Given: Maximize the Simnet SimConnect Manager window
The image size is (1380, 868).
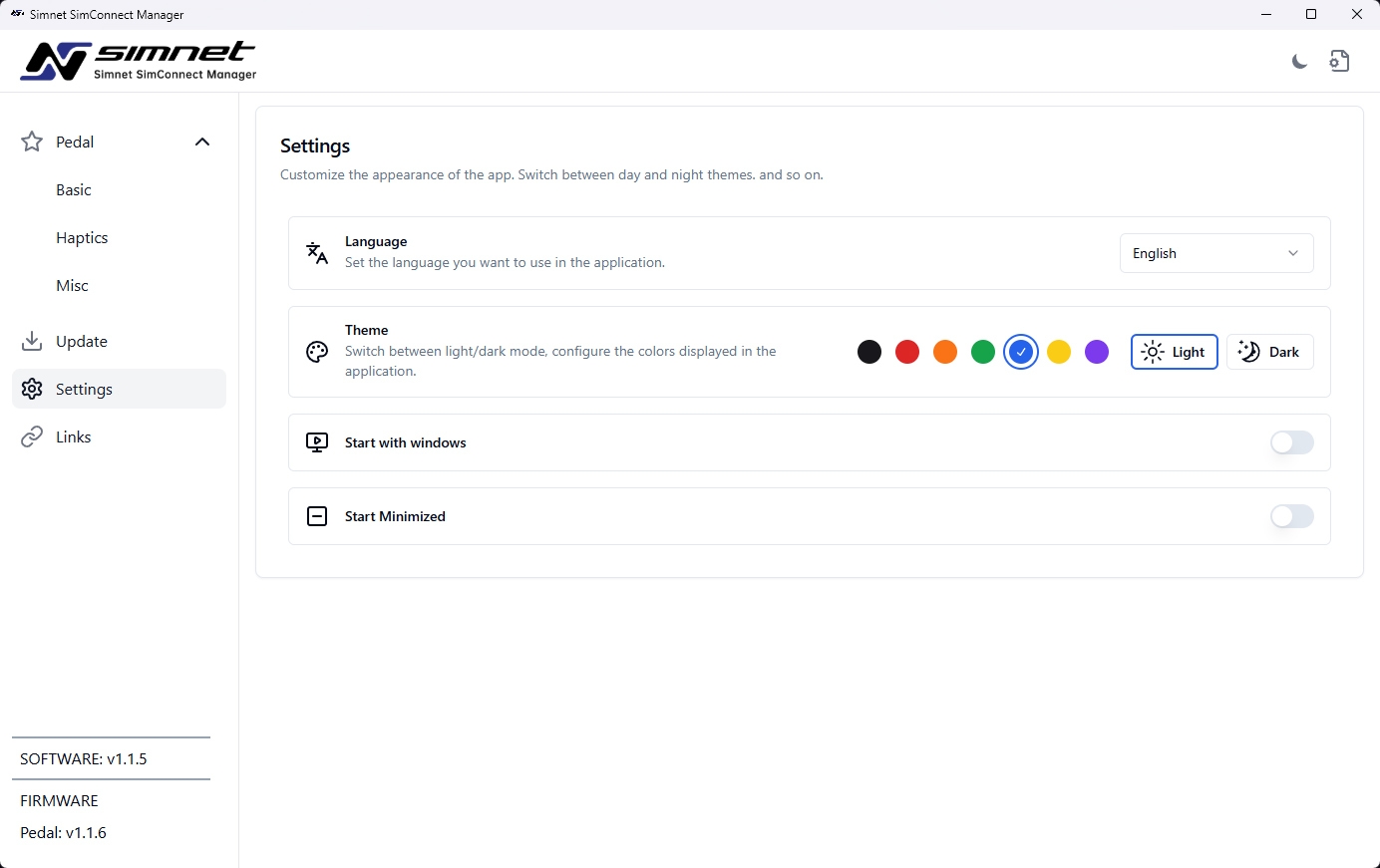Looking at the screenshot, I should [x=1311, y=14].
